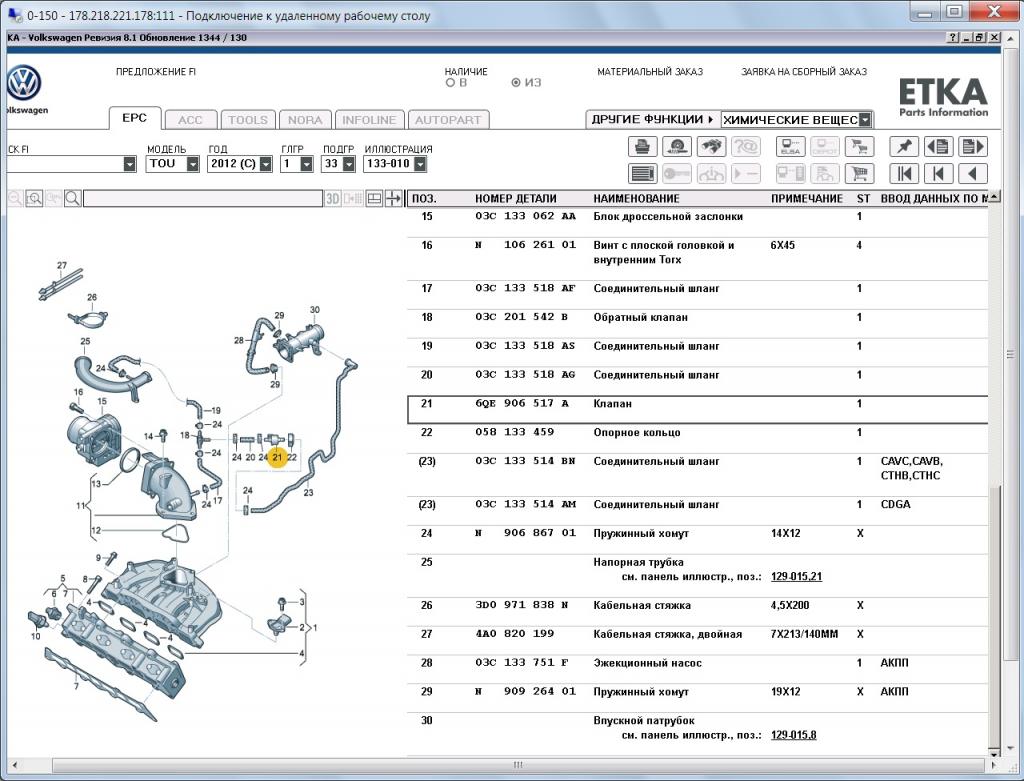
Task: Click the greyed 3D view icon
Action: tap(332, 199)
